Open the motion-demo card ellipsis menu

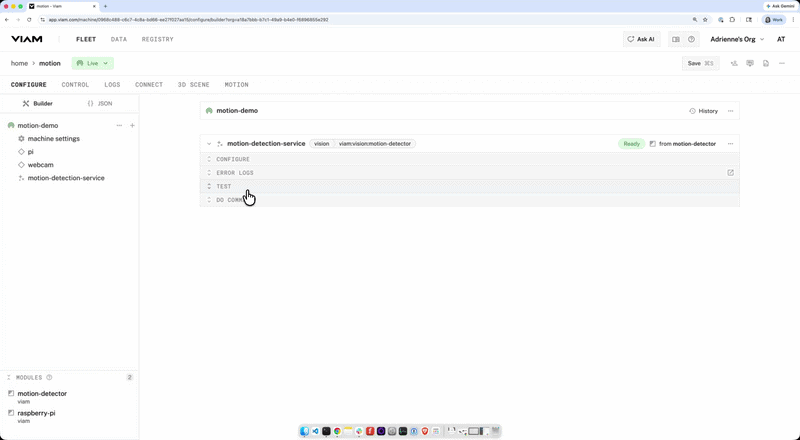(x=731, y=111)
